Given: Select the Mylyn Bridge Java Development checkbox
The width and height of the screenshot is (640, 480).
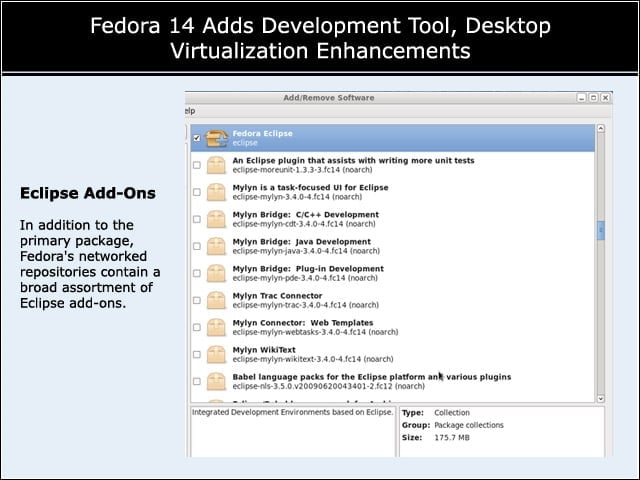Looking at the screenshot, I should (x=197, y=246).
